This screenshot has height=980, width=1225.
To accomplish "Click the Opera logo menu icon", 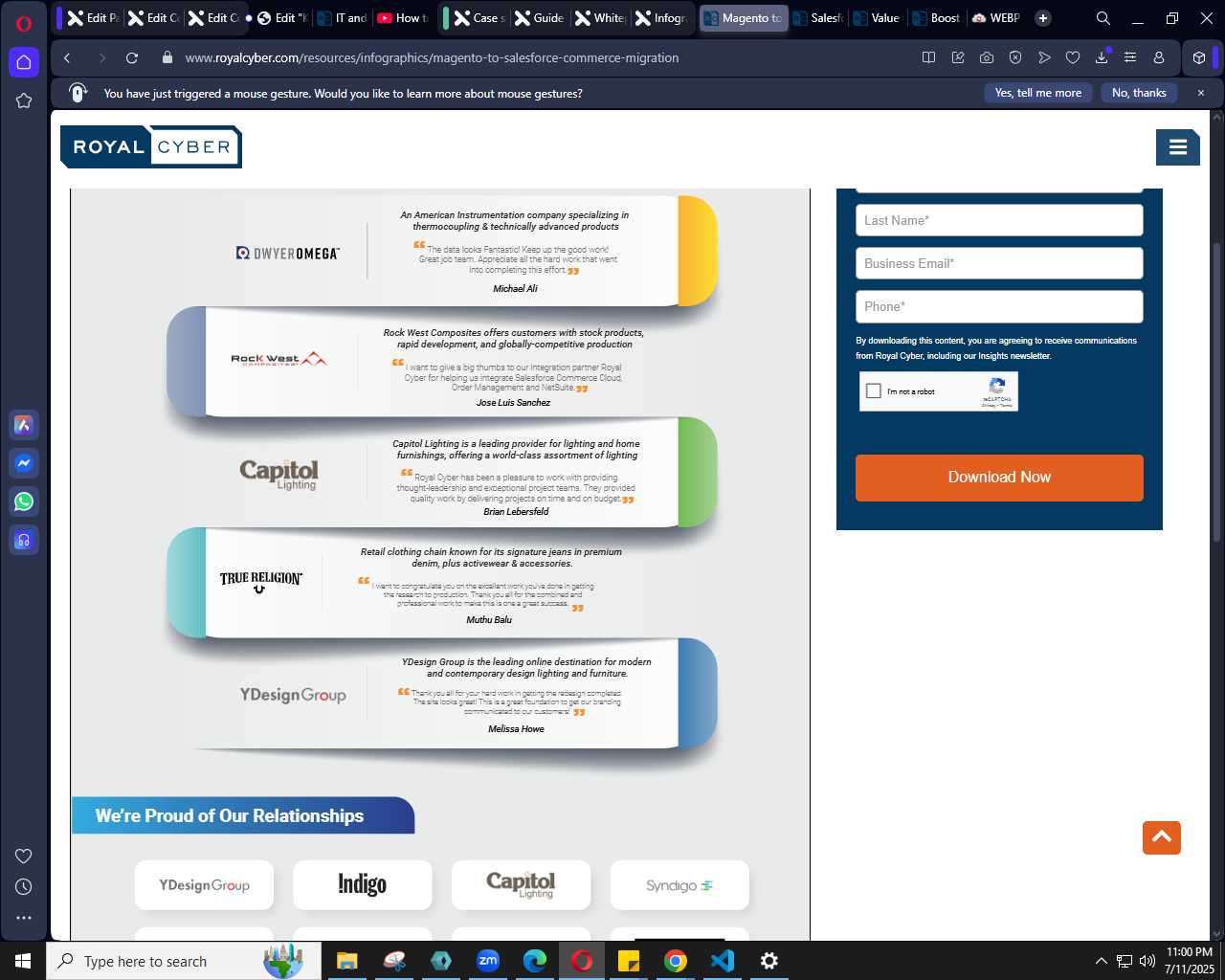I will [x=24, y=23].
